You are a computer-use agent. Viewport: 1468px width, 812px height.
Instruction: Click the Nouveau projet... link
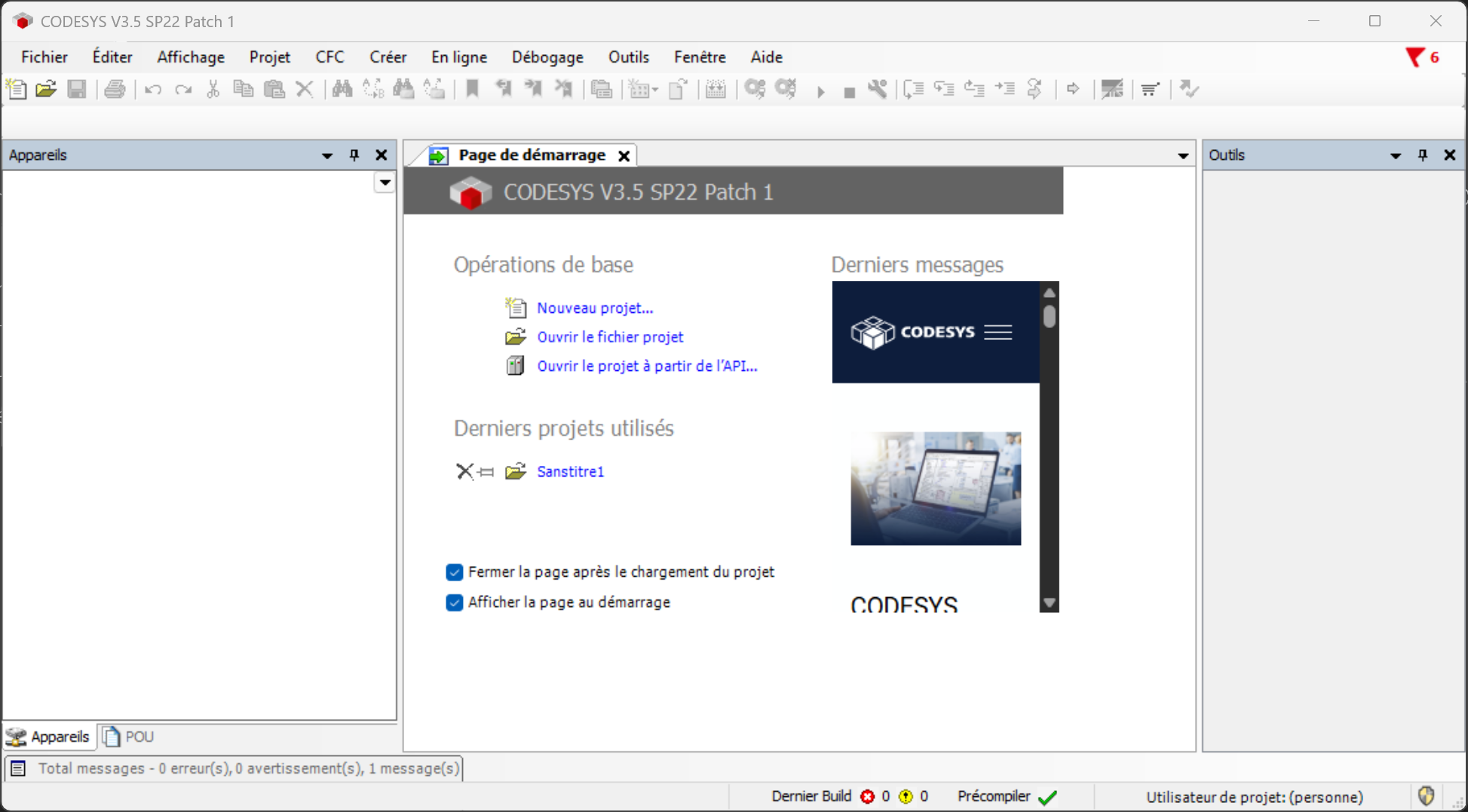595,308
